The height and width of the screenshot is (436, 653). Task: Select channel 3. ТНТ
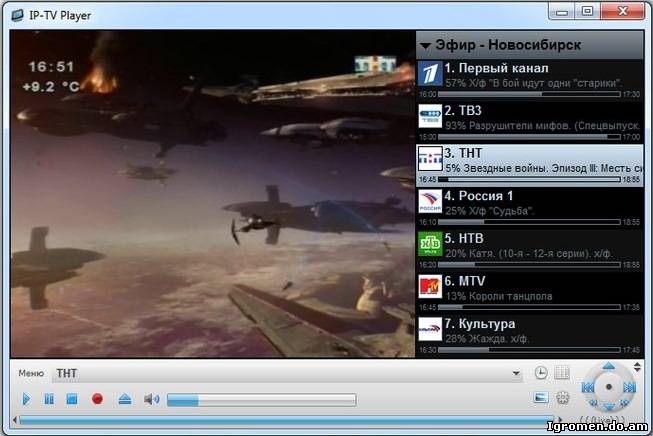coord(530,165)
